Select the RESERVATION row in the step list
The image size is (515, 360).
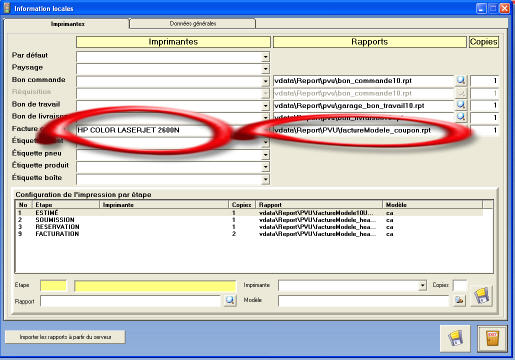pyautogui.click(x=249, y=227)
